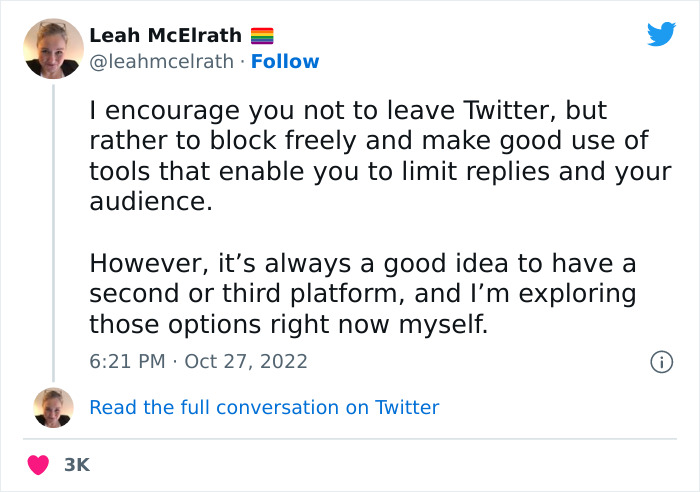Click the 'those options right now myself' line
The height and width of the screenshot is (492, 700).
click(288, 324)
